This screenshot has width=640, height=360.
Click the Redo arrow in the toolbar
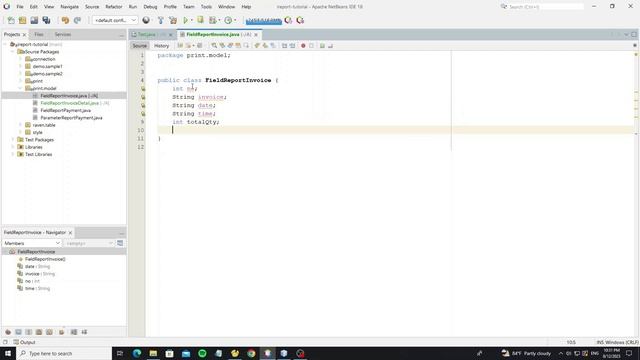click(x=77, y=20)
